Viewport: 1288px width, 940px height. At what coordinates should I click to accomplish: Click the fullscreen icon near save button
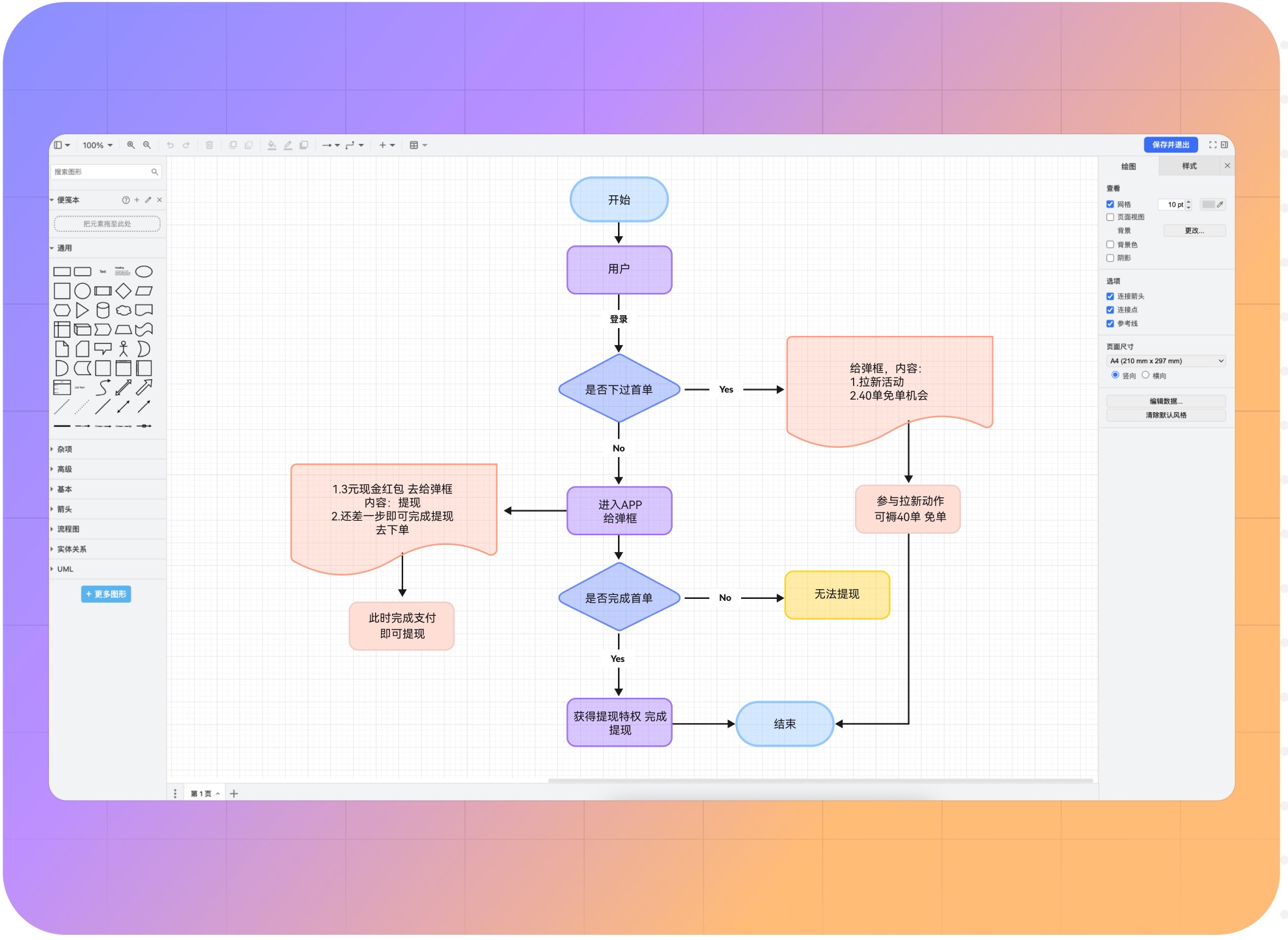1212,145
